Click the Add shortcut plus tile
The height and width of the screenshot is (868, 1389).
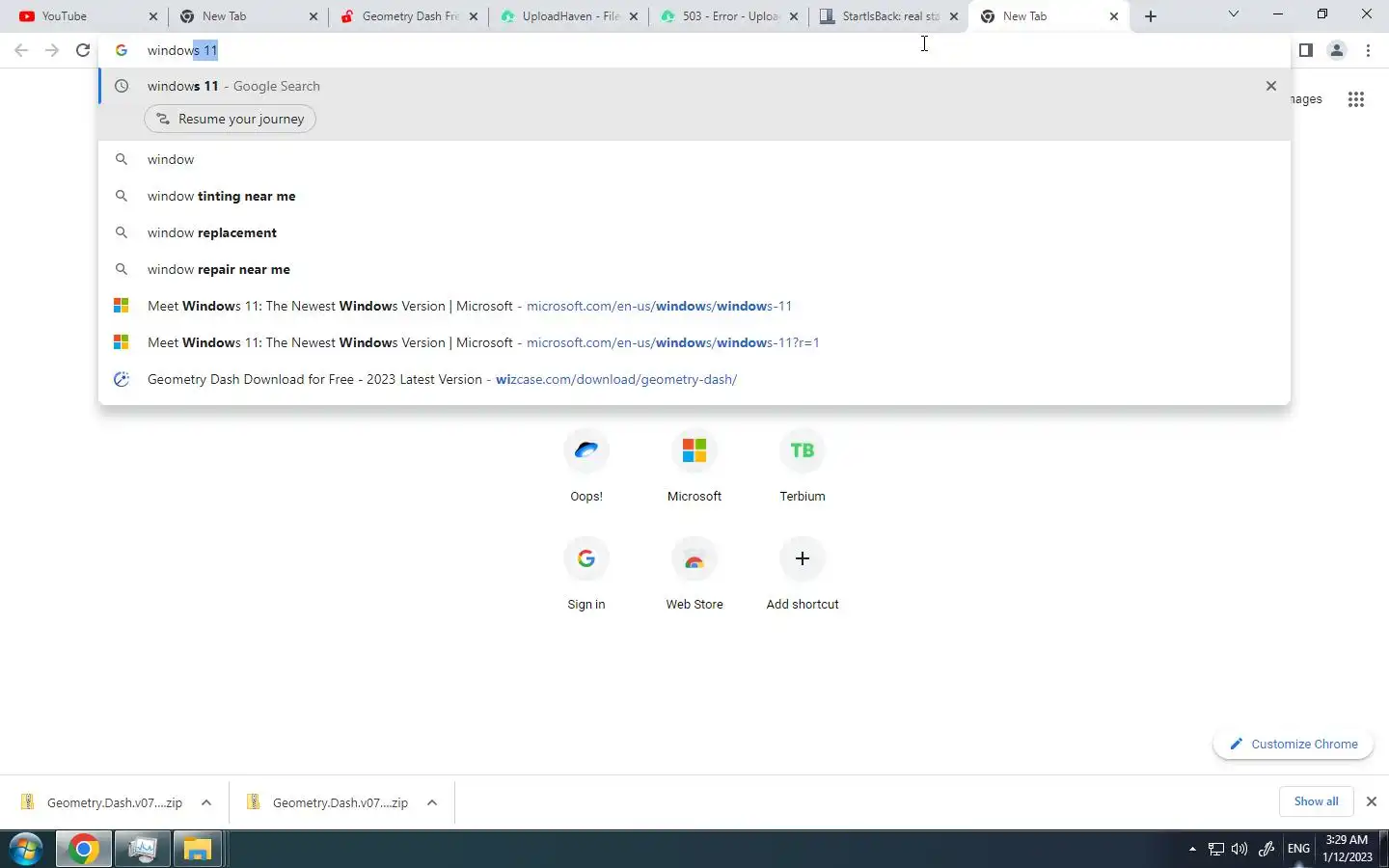point(803,575)
